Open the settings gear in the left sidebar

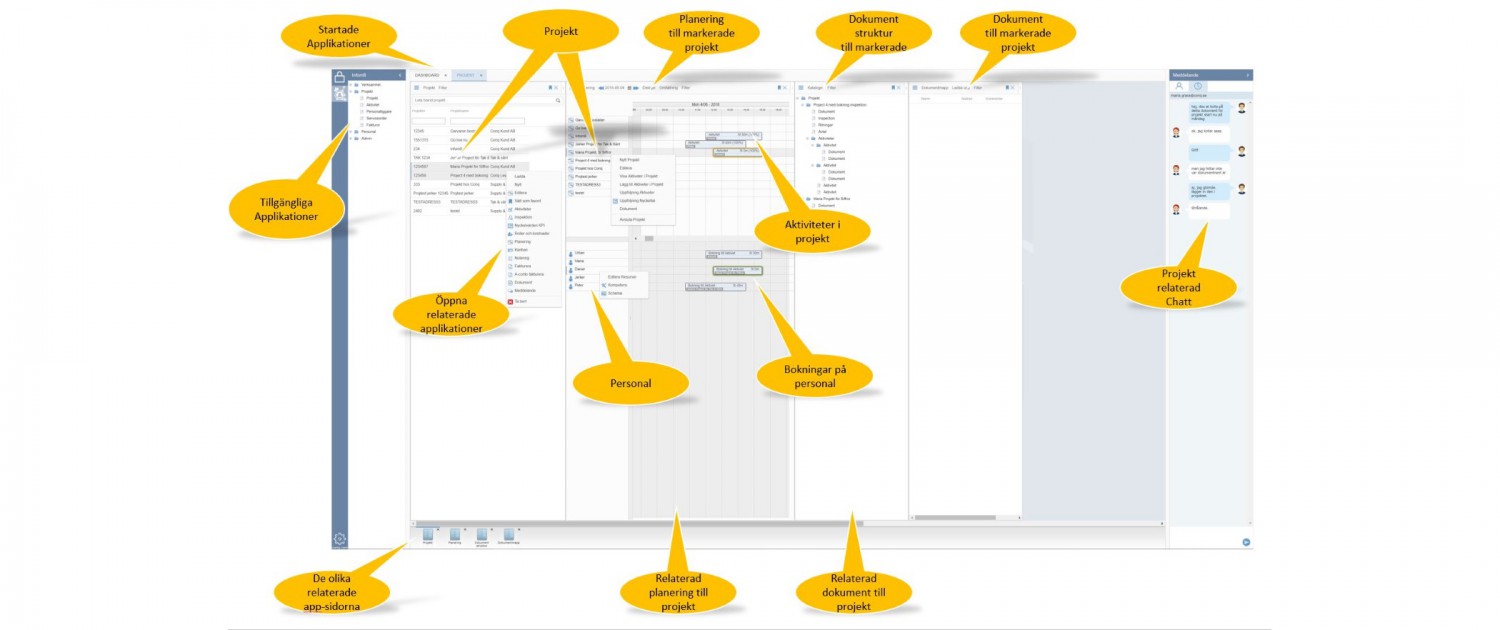(340, 539)
